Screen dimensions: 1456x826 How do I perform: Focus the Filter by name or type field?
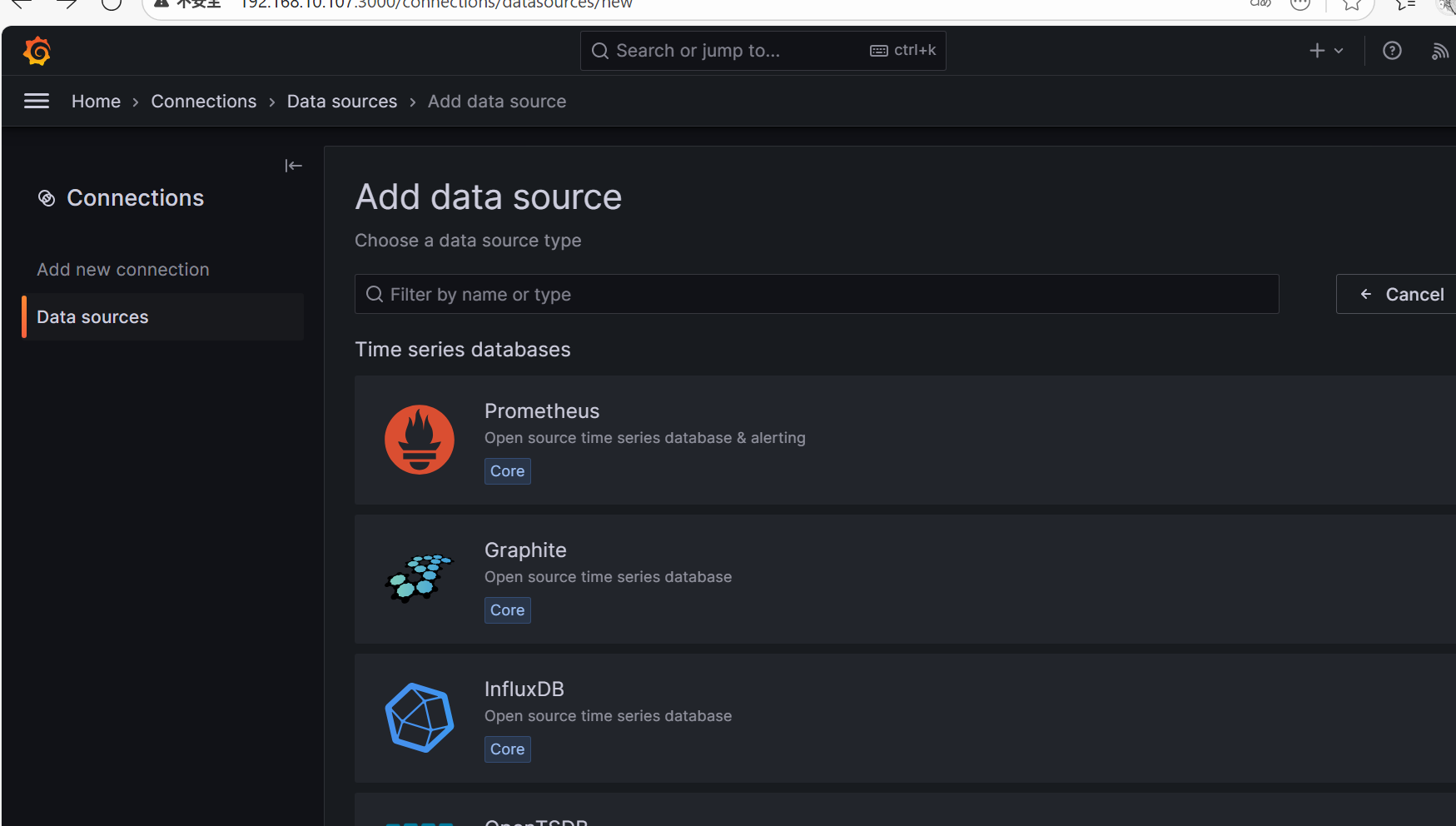pos(817,294)
